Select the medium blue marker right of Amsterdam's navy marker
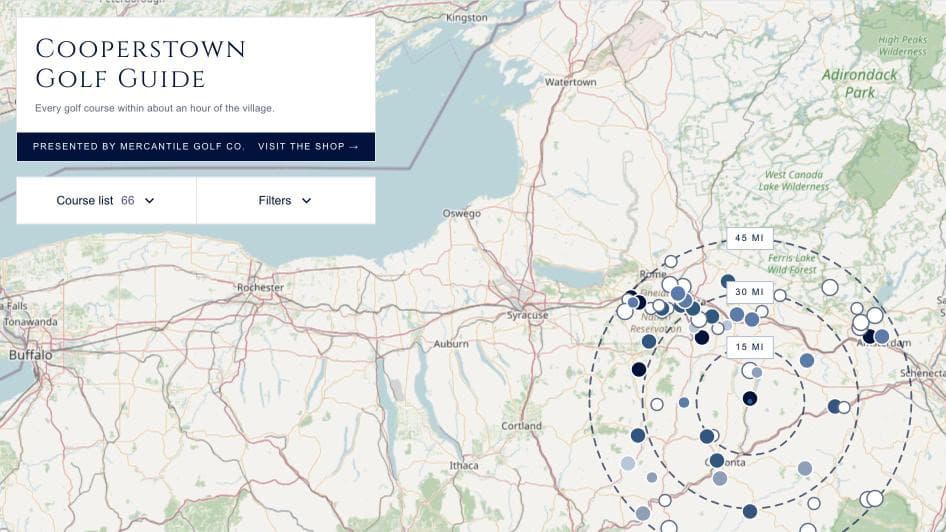Screen dimensions: 946x532 point(881,337)
